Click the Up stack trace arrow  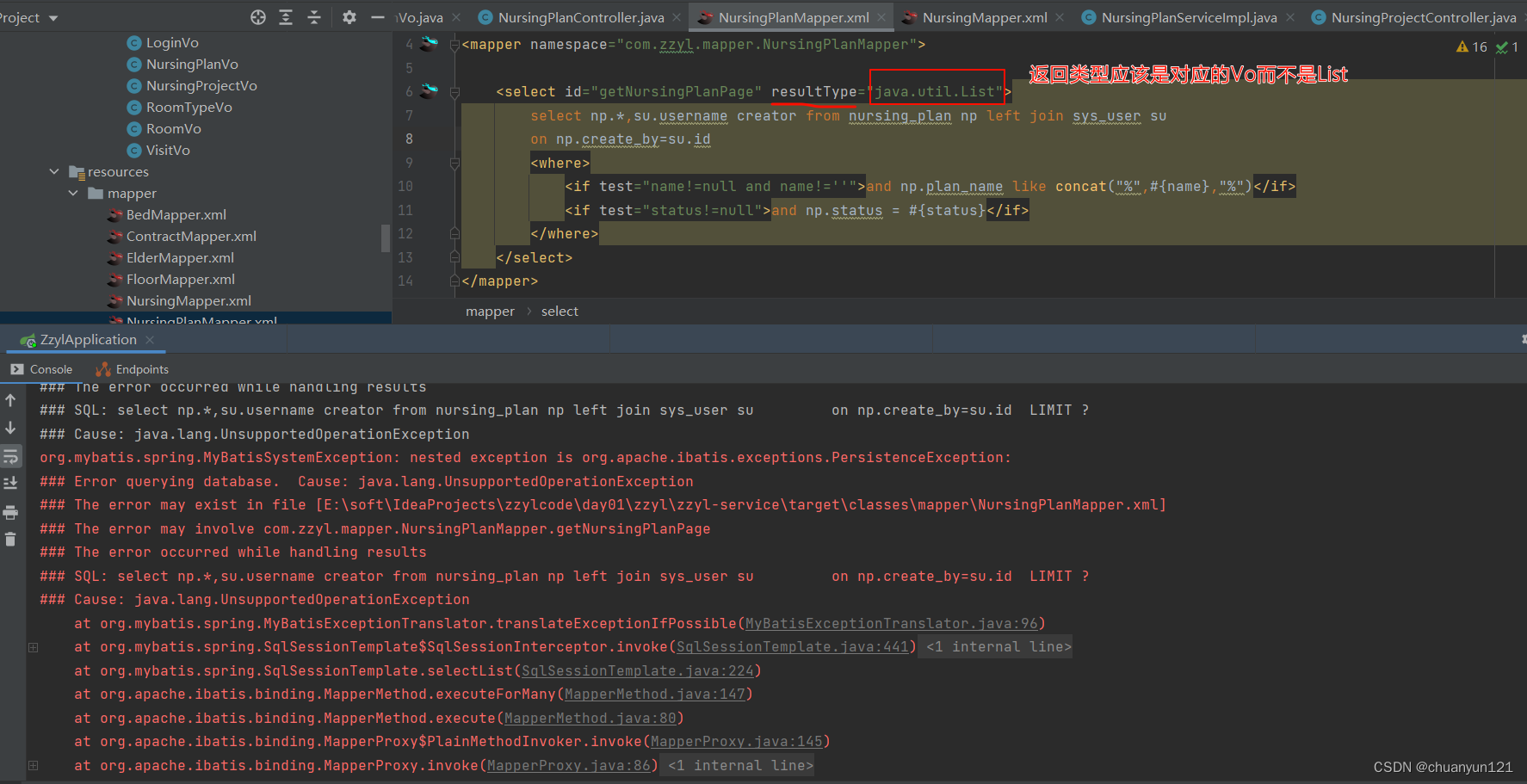point(10,400)
